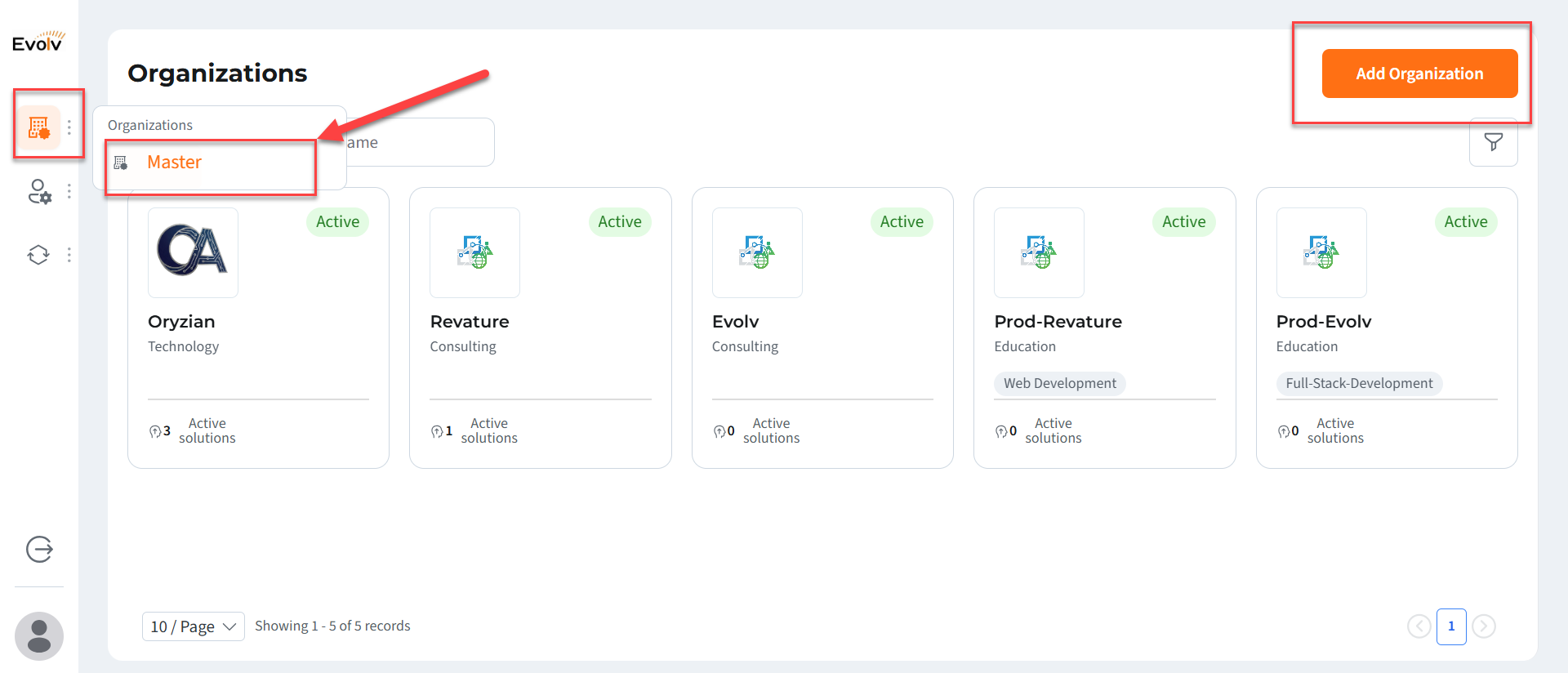Click Evolv active solutions count icon
Image resolution: width=1568 pixels, height=673 pixels.
point(719,431)
